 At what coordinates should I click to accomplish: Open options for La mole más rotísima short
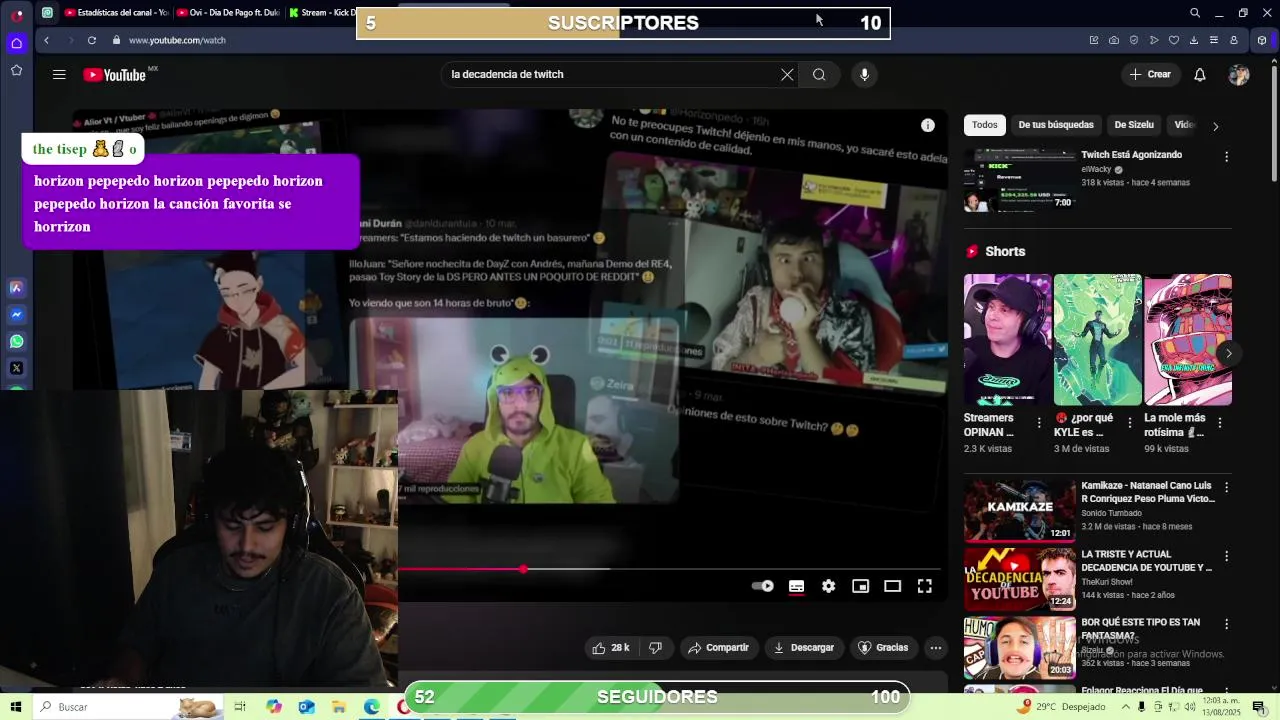pyautogui.click(x=1219, y=423)
